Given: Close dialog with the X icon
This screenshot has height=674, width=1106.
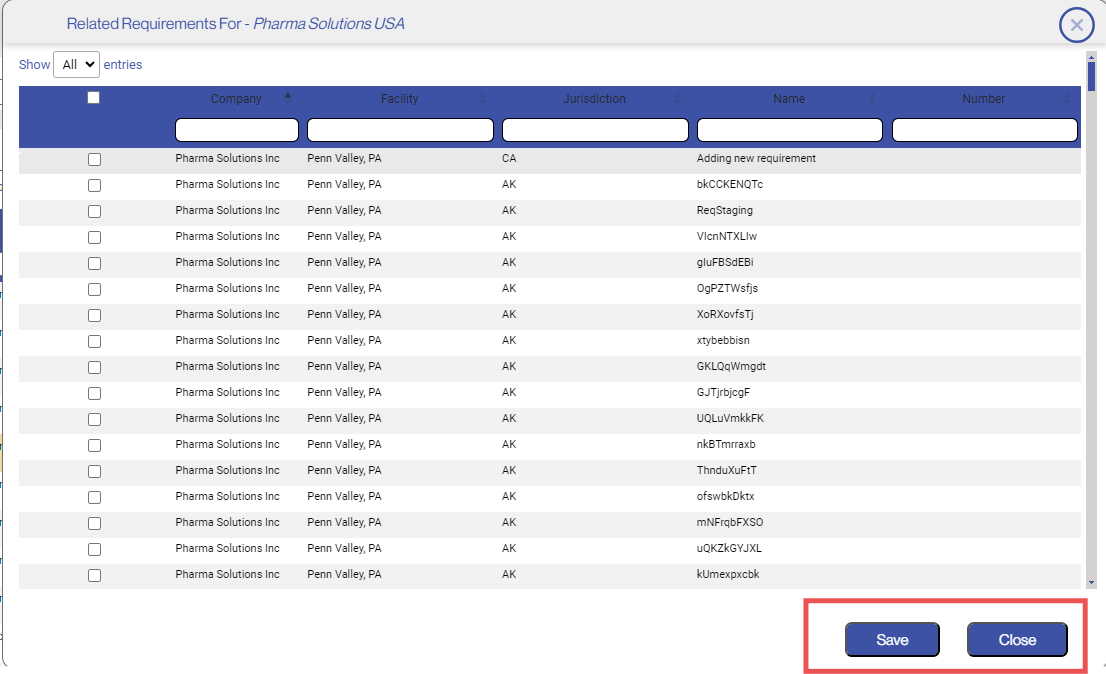Looking at the screenshot, I should [x=1076, y=25].
